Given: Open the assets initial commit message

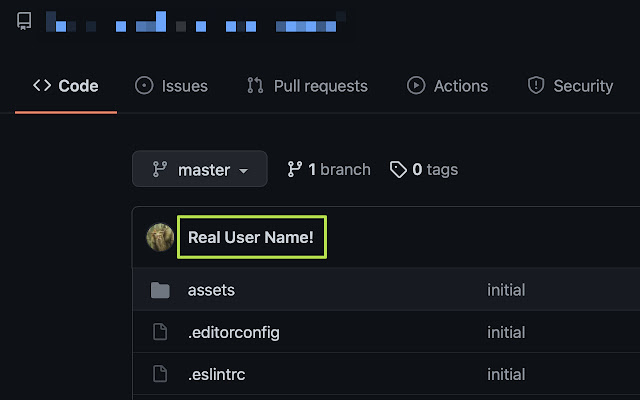Looking at the screenshot, I should point(505,290).
